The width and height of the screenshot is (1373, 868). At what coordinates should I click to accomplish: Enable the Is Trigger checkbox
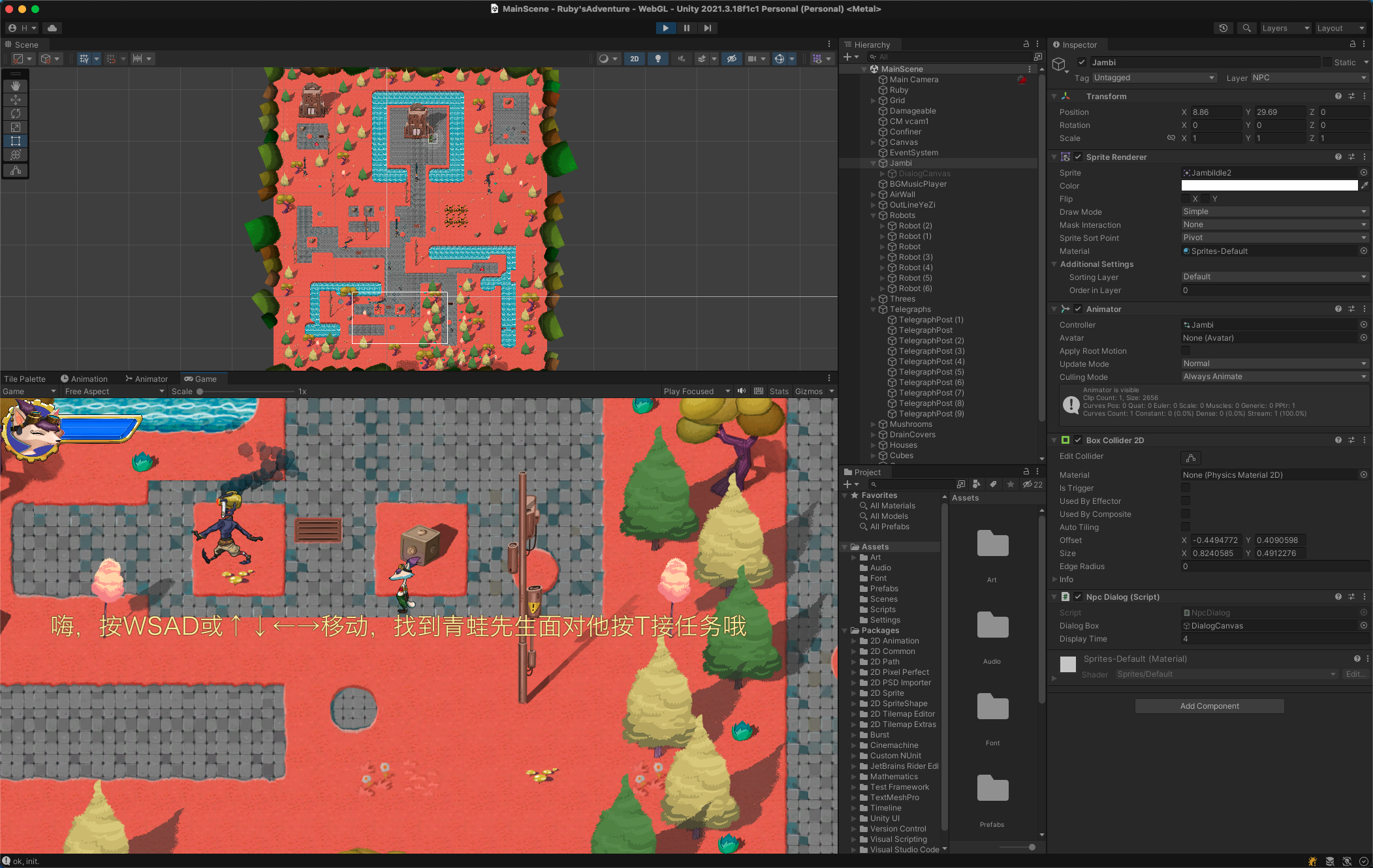tap(1186, 488)
